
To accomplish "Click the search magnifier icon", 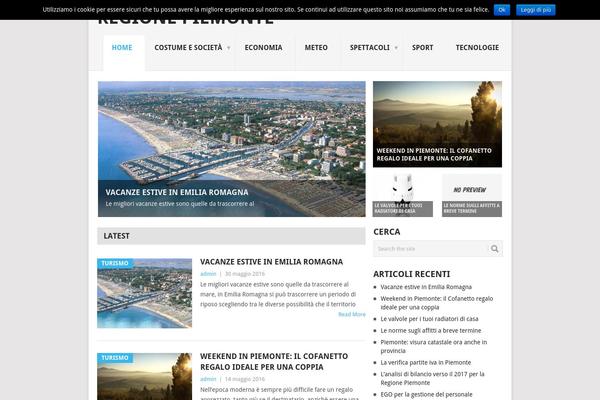I will coord(494,249).
